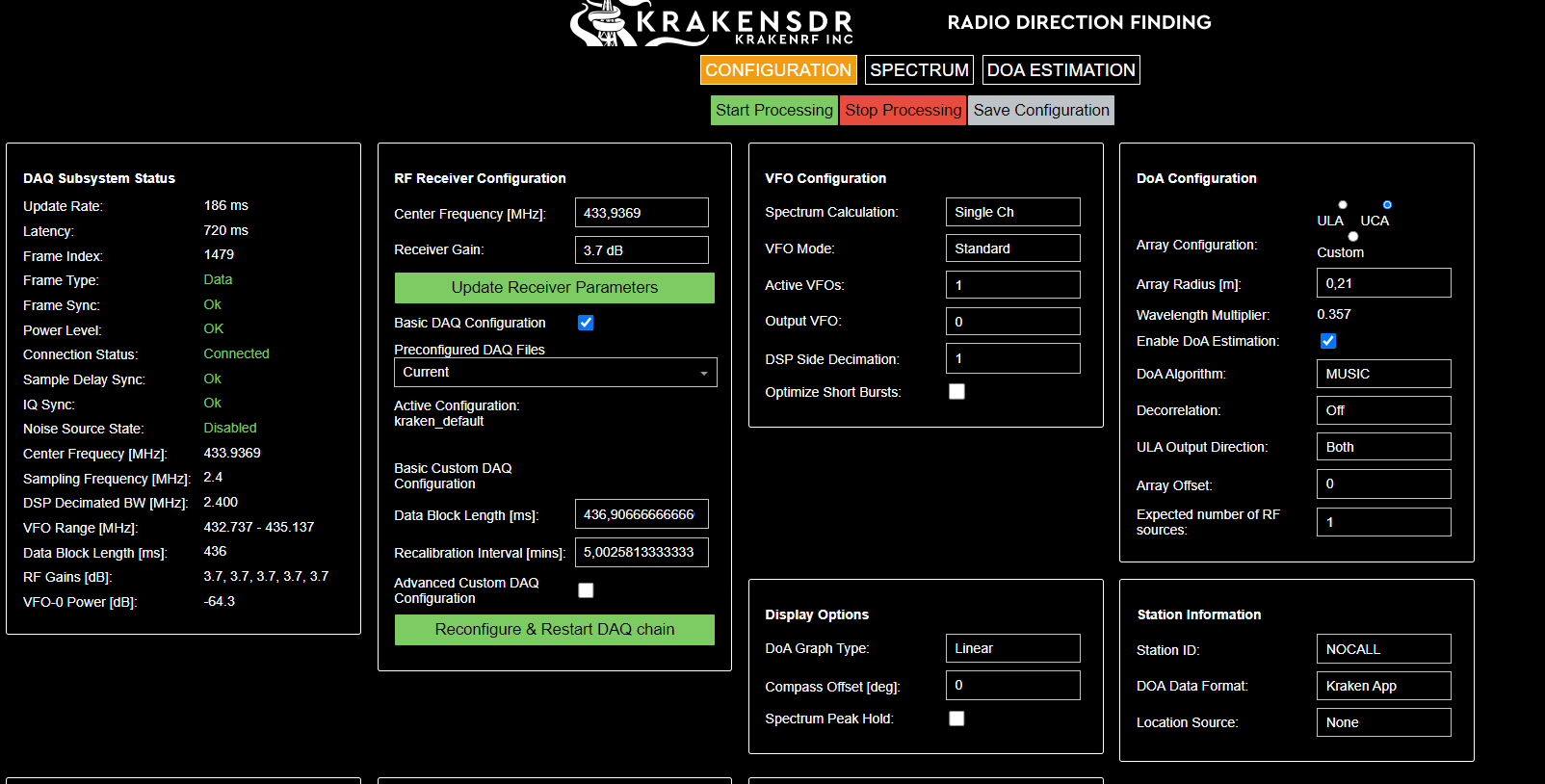Edit the Recalibration Interval field
This screenshot has height=784, width=1545.
[642, 553]
